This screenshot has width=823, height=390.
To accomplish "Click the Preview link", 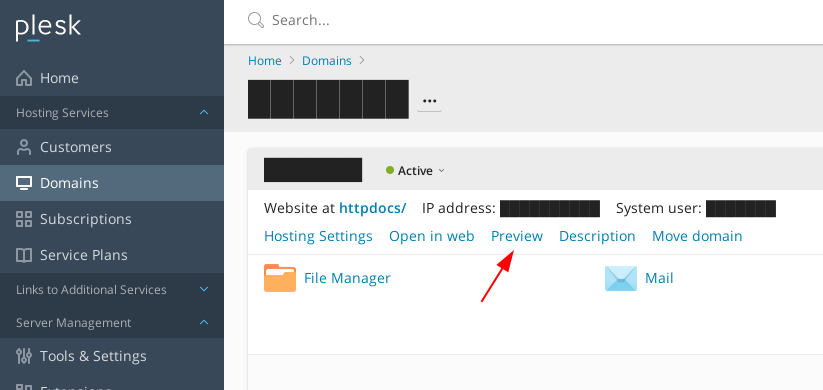I will [x=516, y=236].
